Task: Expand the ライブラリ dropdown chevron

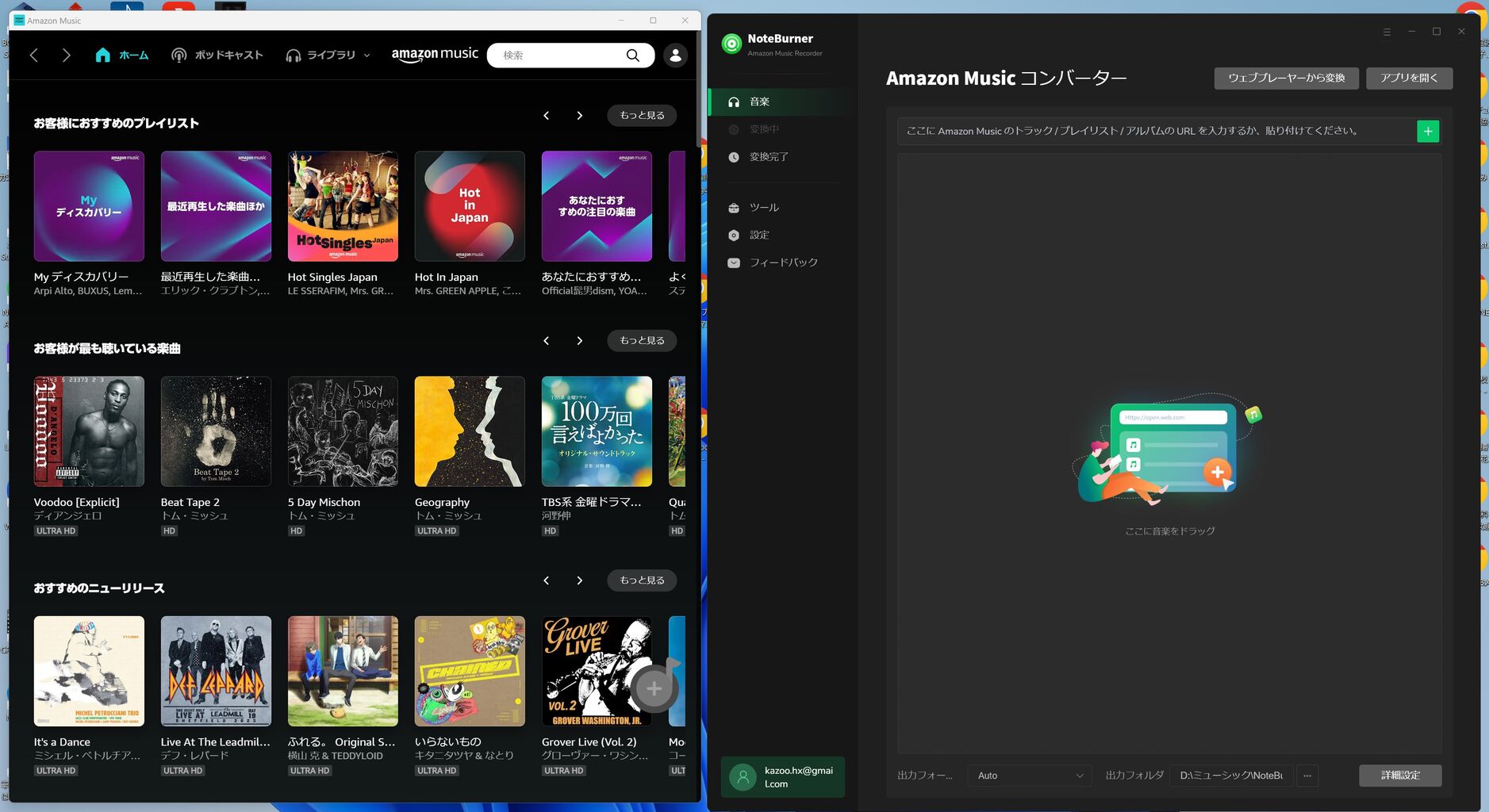Action: [x=366, y=55]
